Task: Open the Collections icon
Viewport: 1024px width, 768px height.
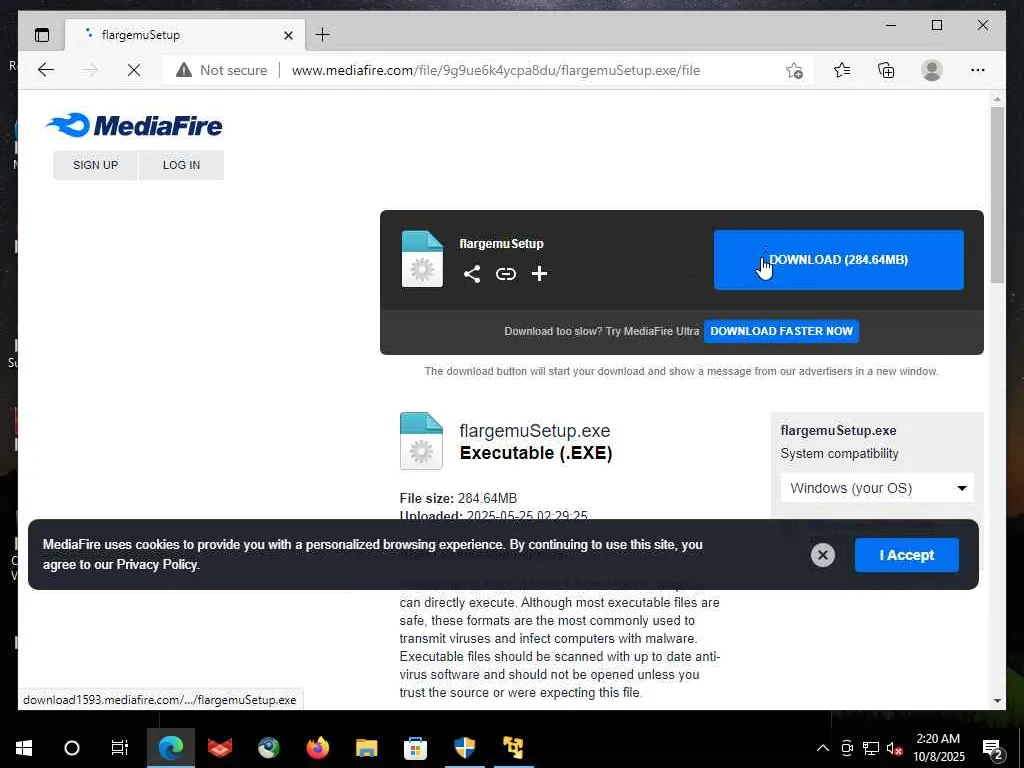Action: coord(886,70)
